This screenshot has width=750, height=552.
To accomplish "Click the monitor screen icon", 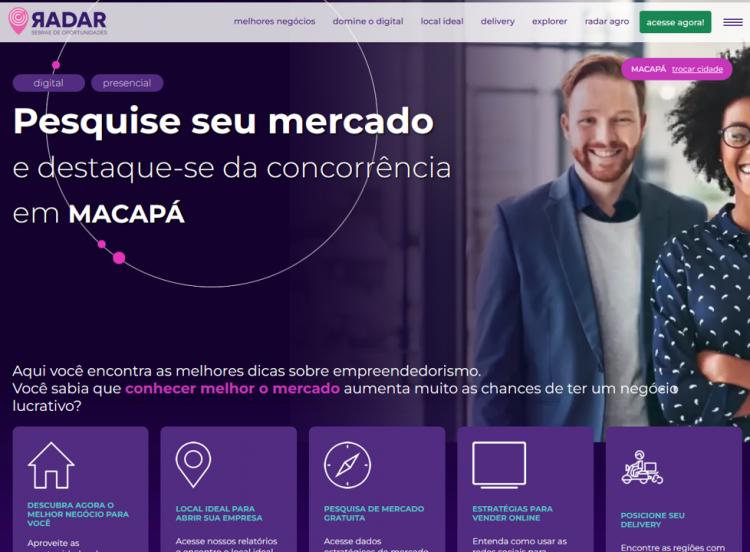I will [x=499, y=465].
